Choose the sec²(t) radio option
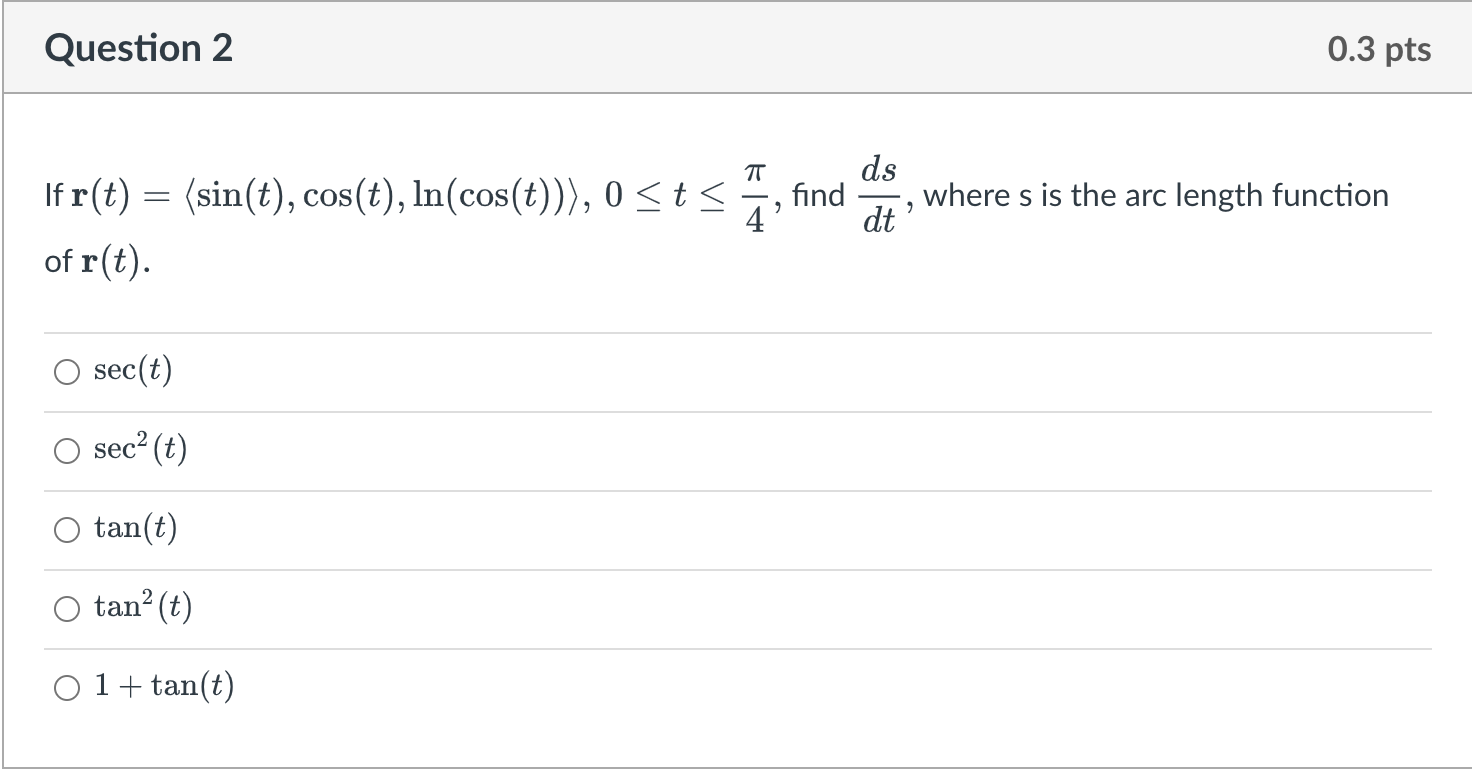Image resolution: width=1472 pixels, height=772 pixels. (x=67, y=451)
